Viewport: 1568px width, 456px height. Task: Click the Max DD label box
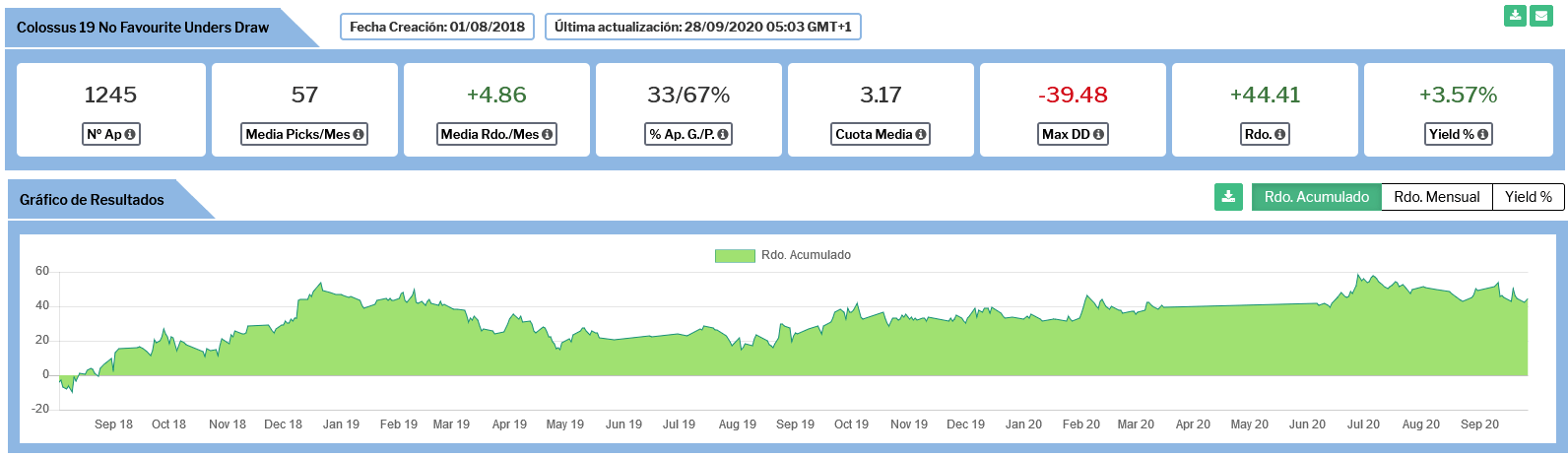[1073, 134]
